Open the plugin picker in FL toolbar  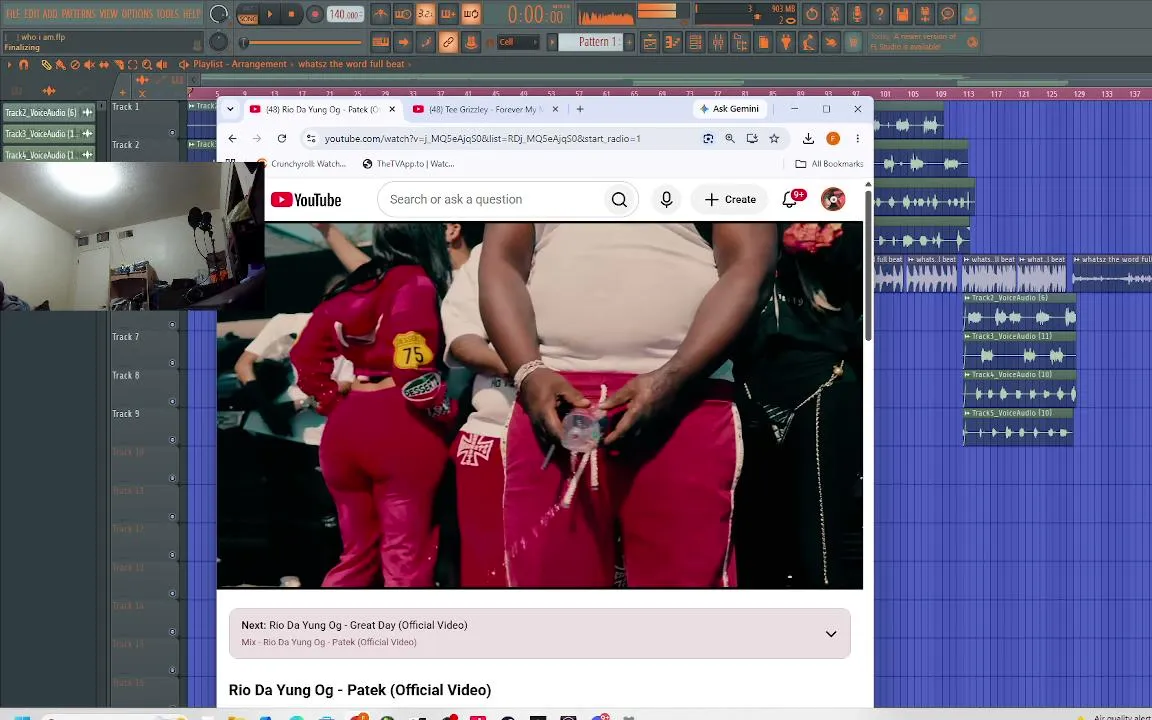(x=785, y=43)
